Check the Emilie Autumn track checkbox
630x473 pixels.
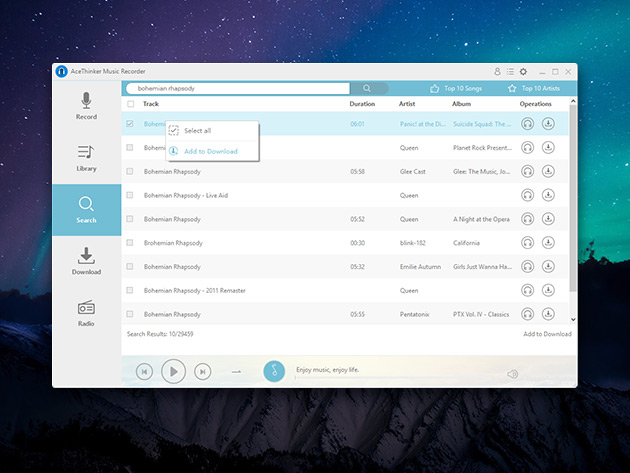pyautogui.click(x=130, y=266)
